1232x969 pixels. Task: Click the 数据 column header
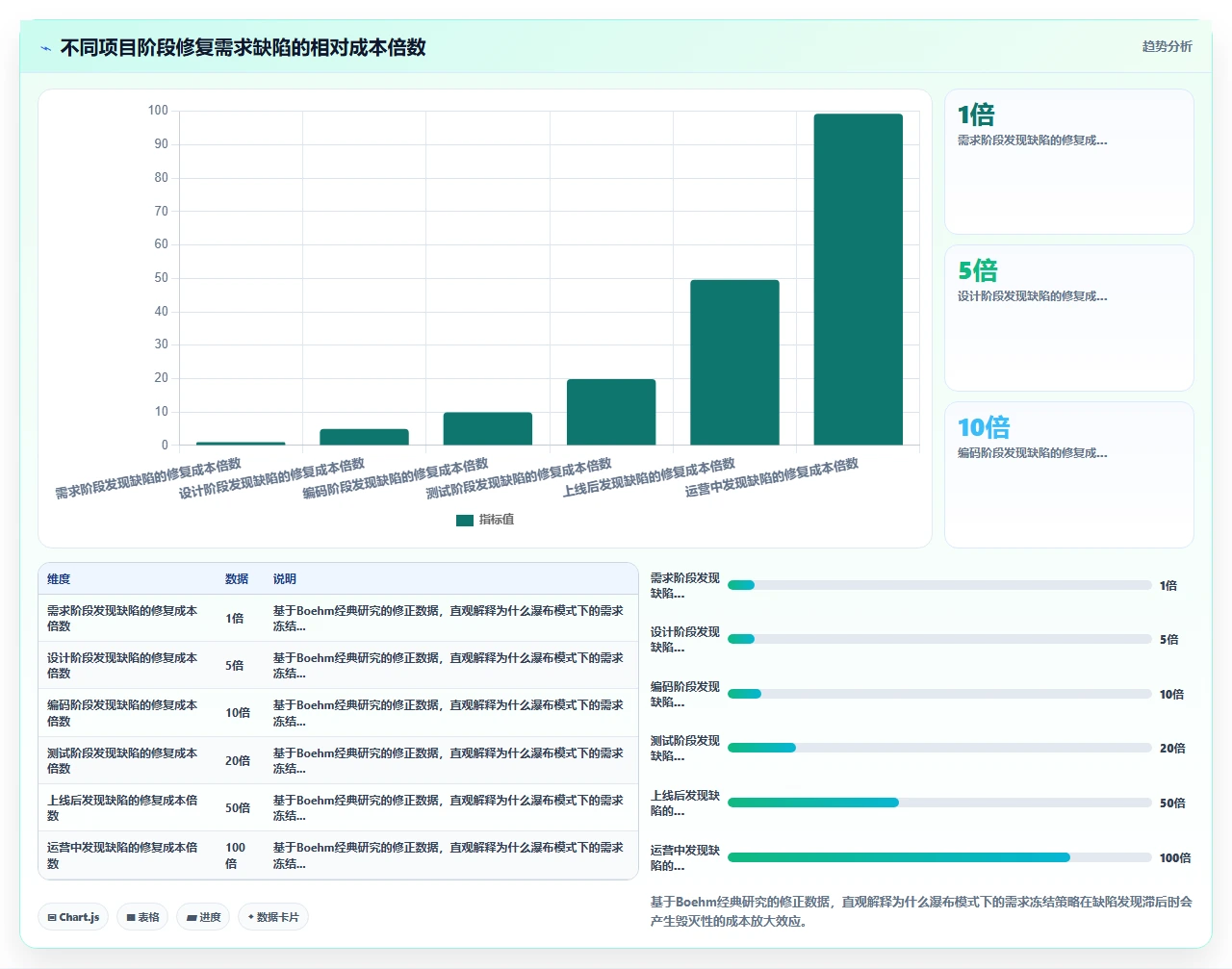[x=237, y=579]
